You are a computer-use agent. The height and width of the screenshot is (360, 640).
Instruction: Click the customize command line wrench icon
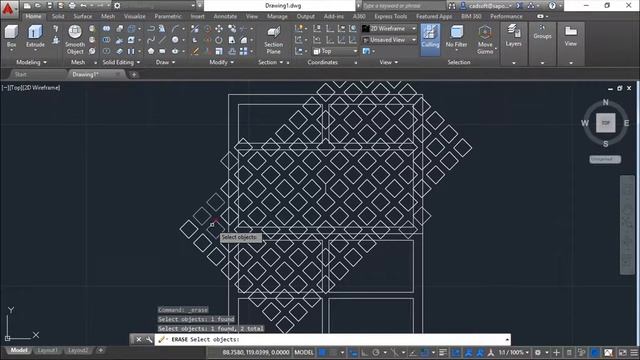point(149,340)
